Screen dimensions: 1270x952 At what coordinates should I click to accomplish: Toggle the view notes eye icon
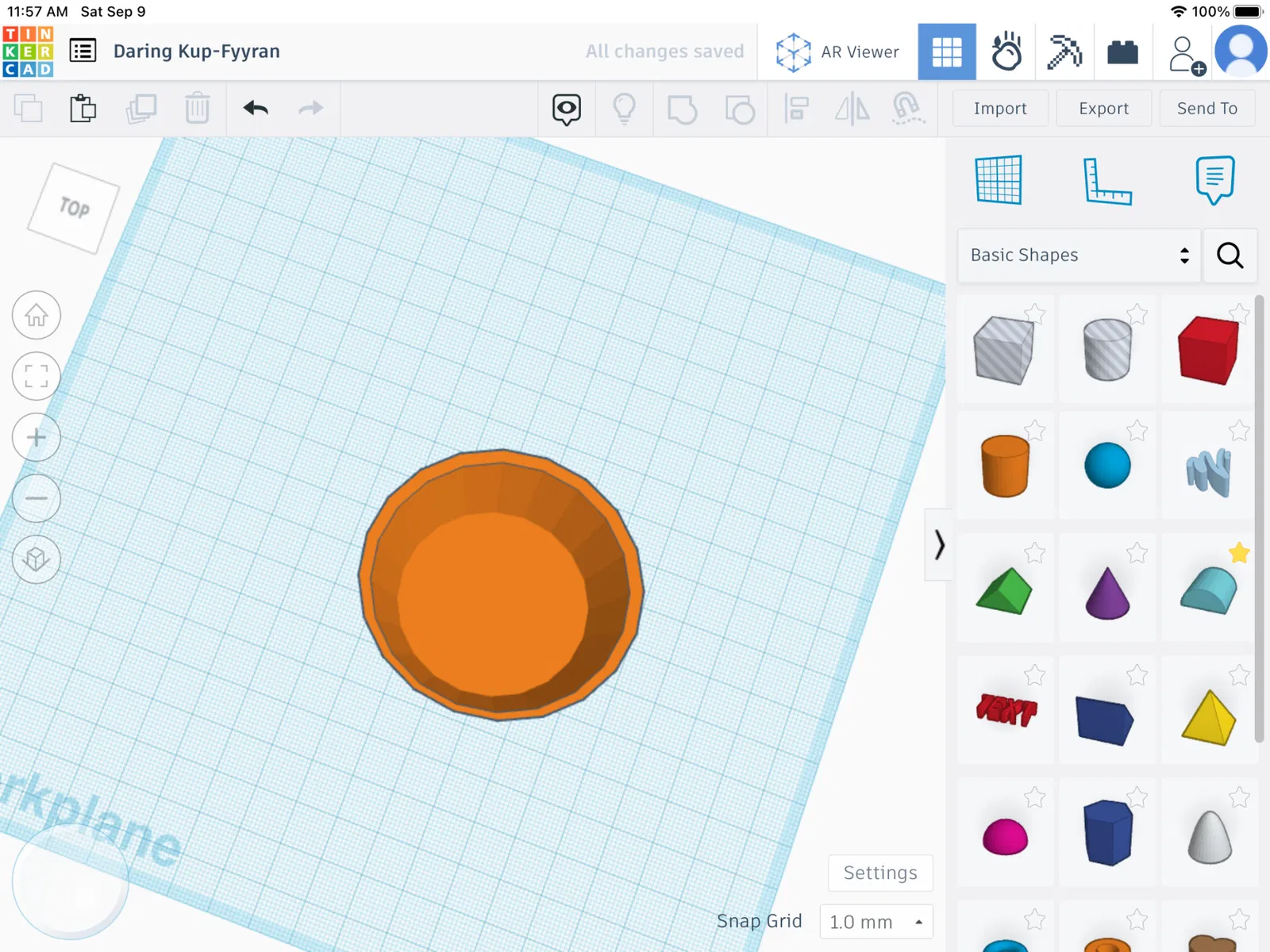[x=567, y=109]
